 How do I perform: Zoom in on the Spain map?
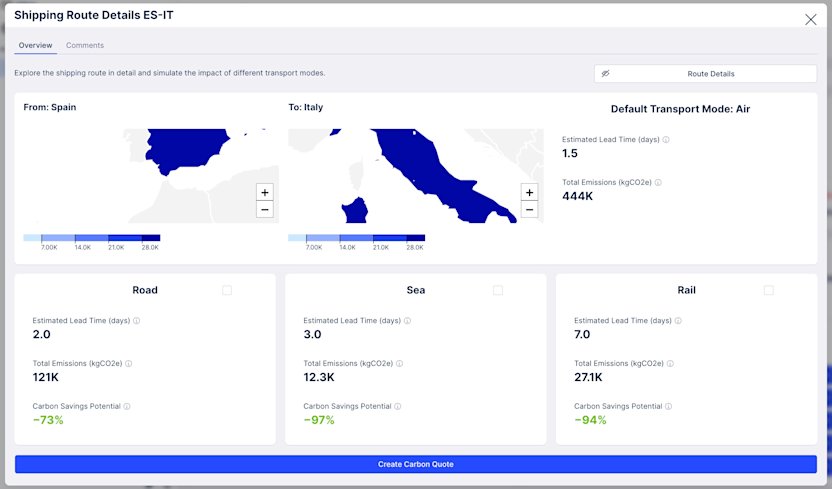point(265,193)
